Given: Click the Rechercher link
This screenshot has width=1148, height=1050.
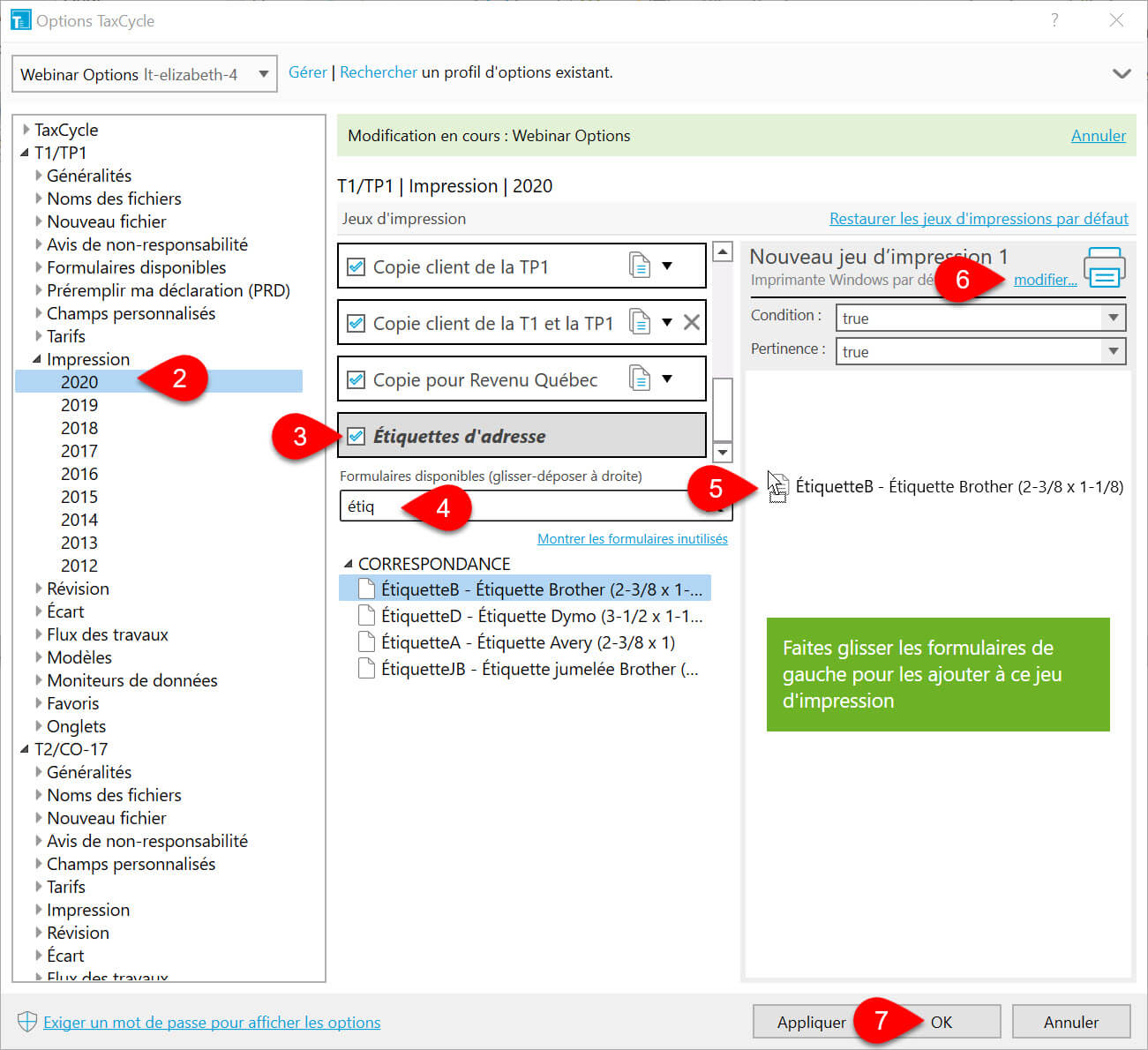Looking at the screenshot, I should pyautogui.click(x=379, y=72).
